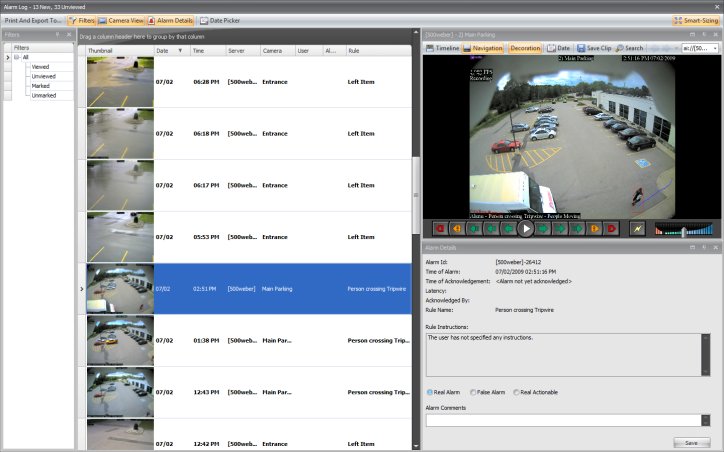The image size is (724, 452).
Task: Select the Real Alarm radio button
Action: click(x=429, y=392)
